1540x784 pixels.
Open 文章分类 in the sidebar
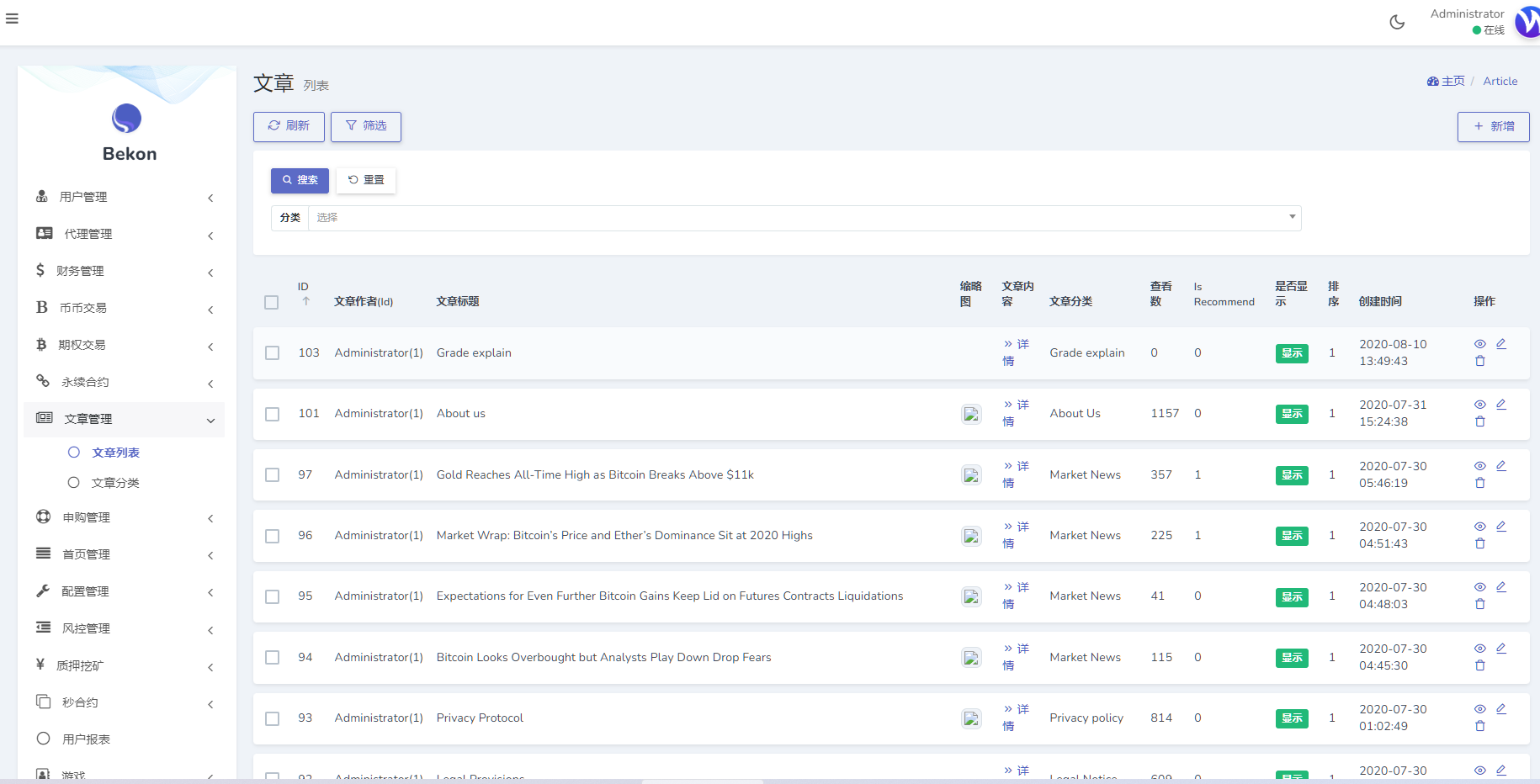pos(115,483)
